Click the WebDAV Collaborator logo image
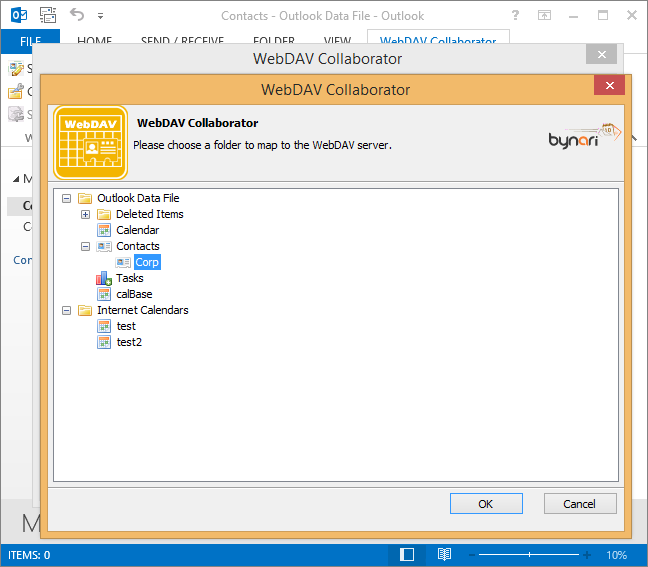Image resolution: width=648 pixels, height=567 pixels. (x=91, y=143)
